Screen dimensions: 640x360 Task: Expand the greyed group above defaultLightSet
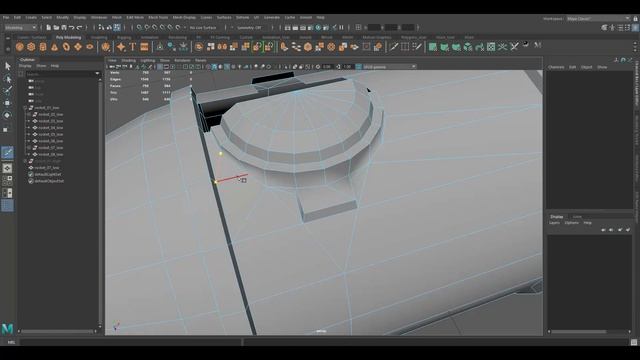point(25,161)
